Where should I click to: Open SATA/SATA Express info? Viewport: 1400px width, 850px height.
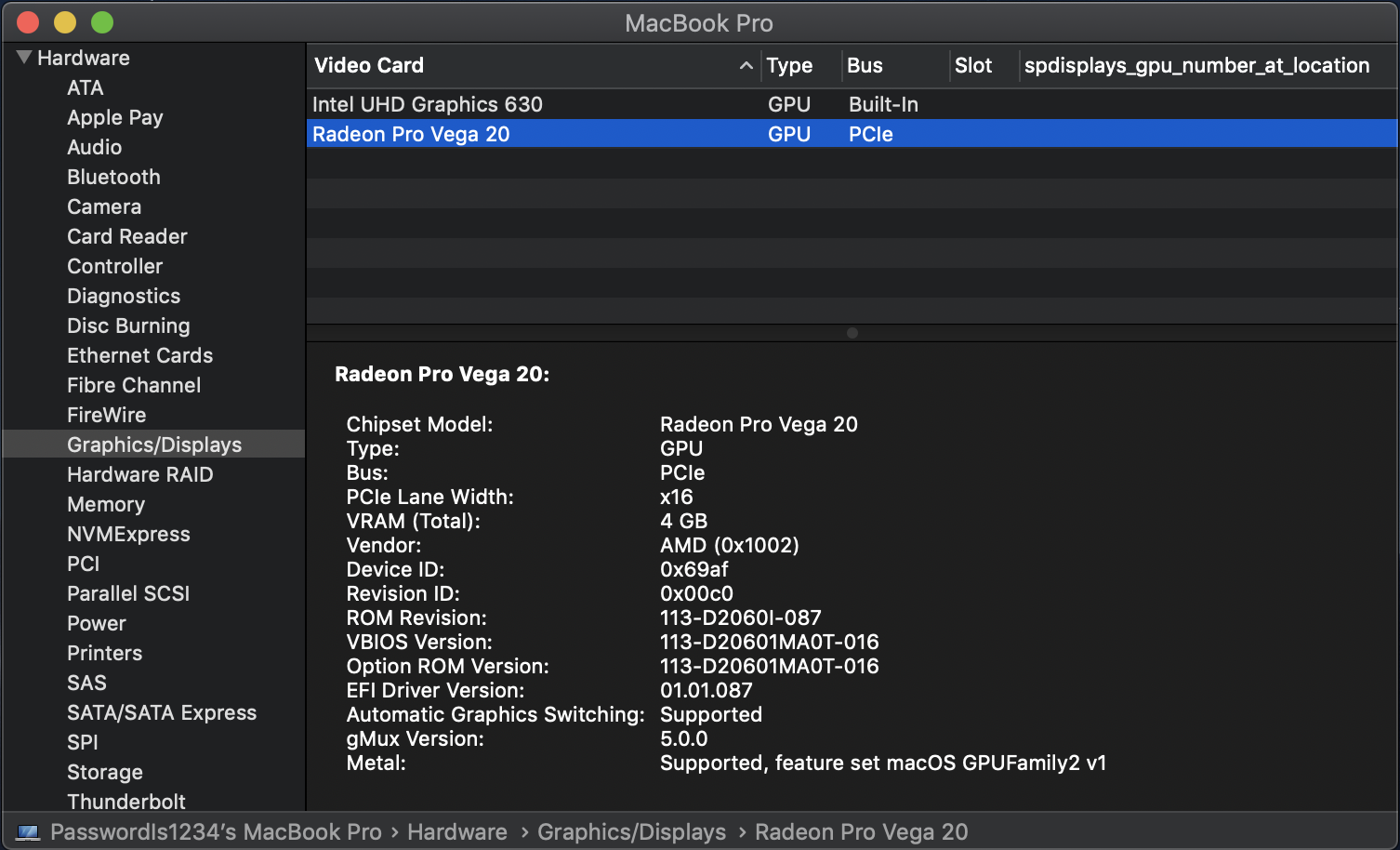162,712
